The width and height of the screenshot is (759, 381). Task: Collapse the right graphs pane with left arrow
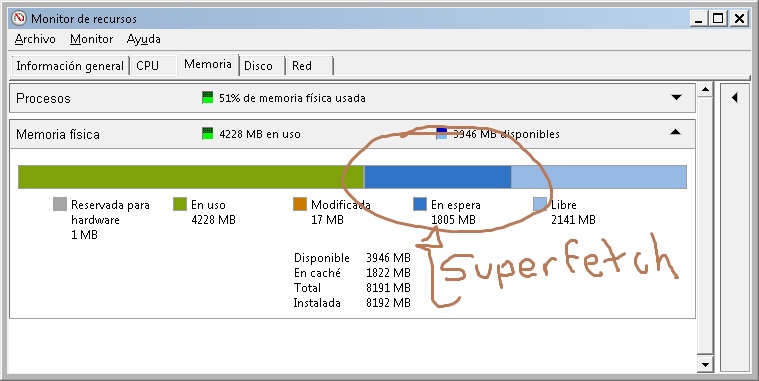[735, 98]
